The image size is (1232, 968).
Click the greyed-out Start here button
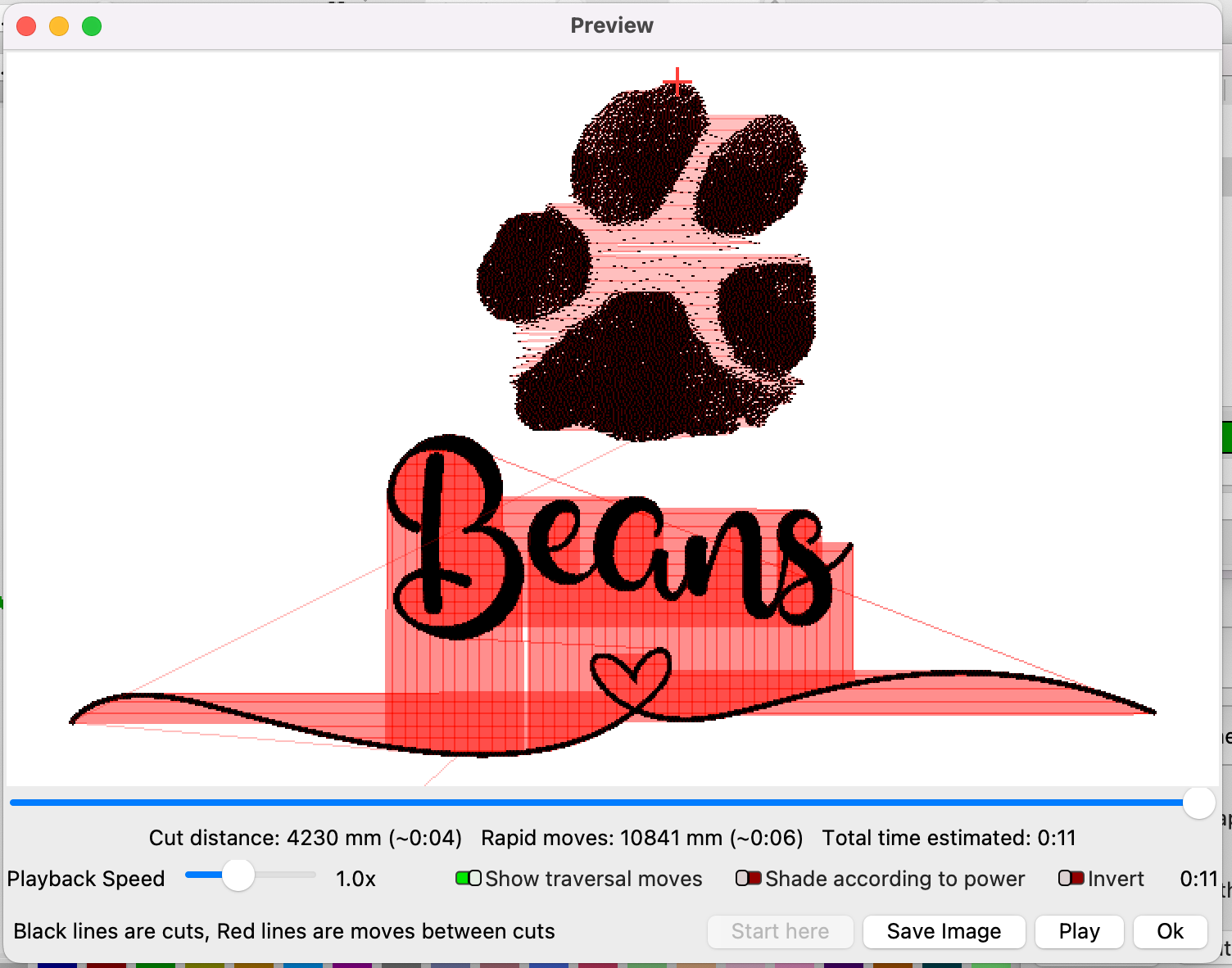click(780, 931)
